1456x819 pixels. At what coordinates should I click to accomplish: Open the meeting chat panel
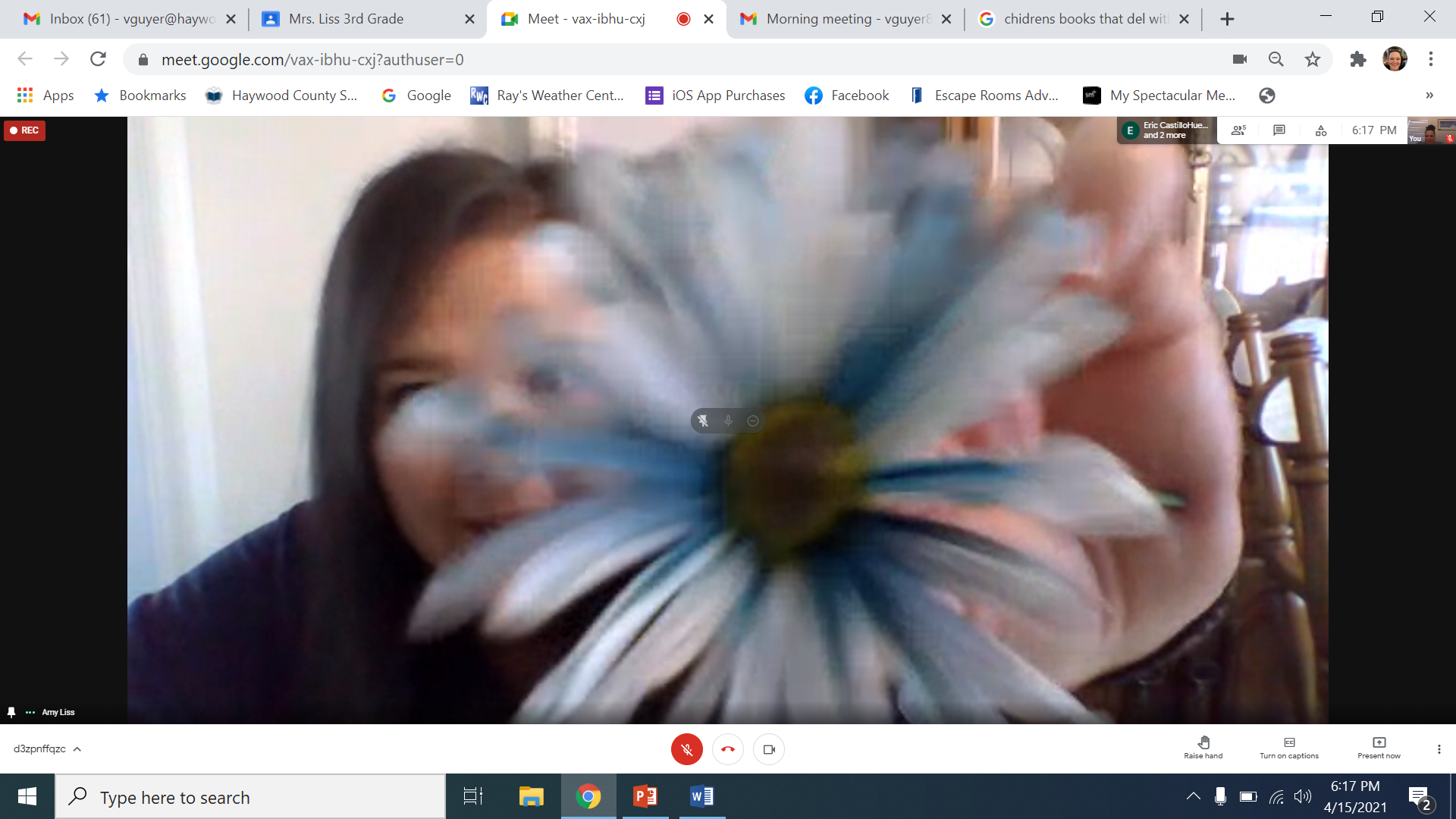(x=1279, y=130)
